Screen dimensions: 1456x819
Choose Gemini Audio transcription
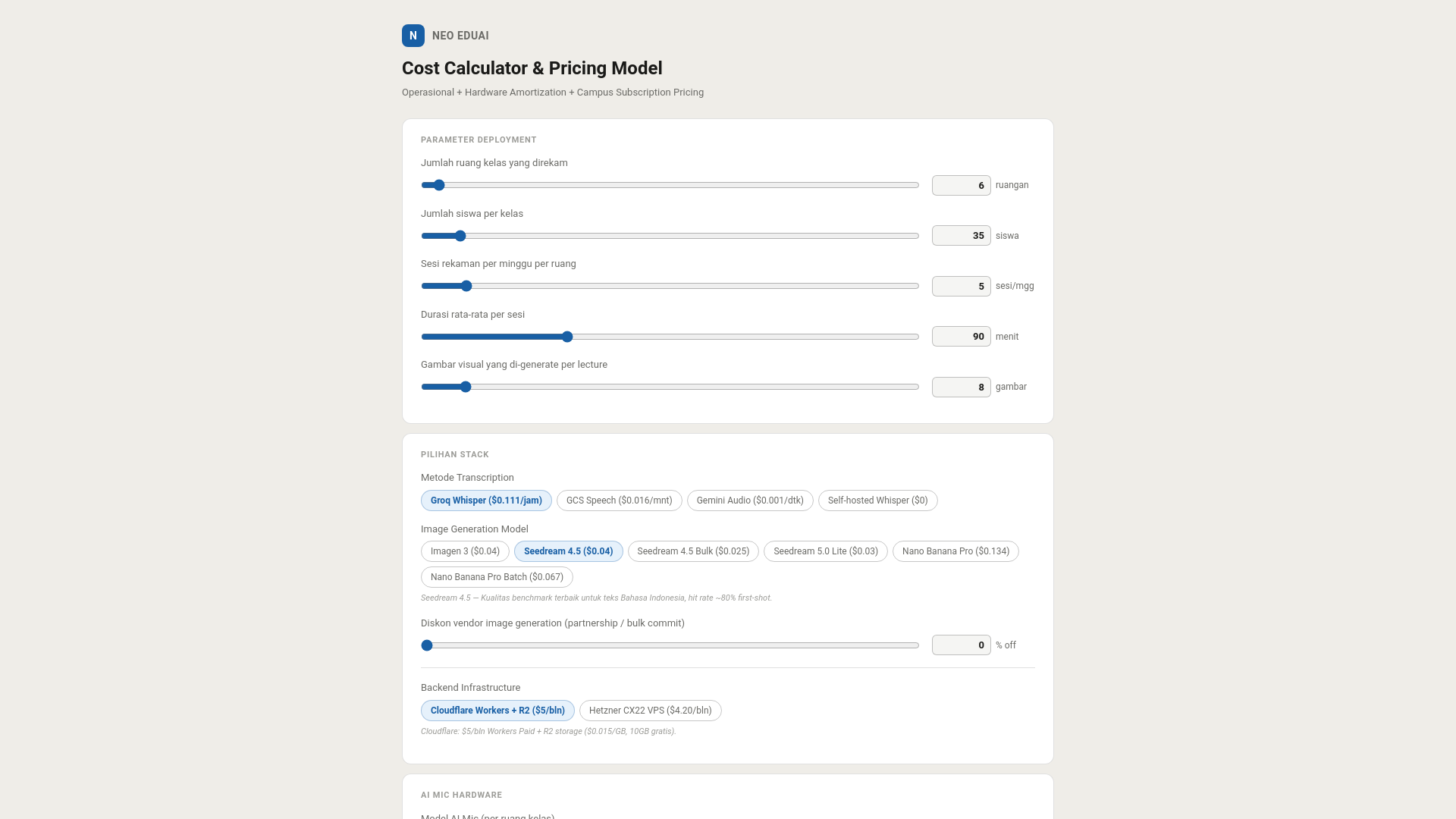750,500
